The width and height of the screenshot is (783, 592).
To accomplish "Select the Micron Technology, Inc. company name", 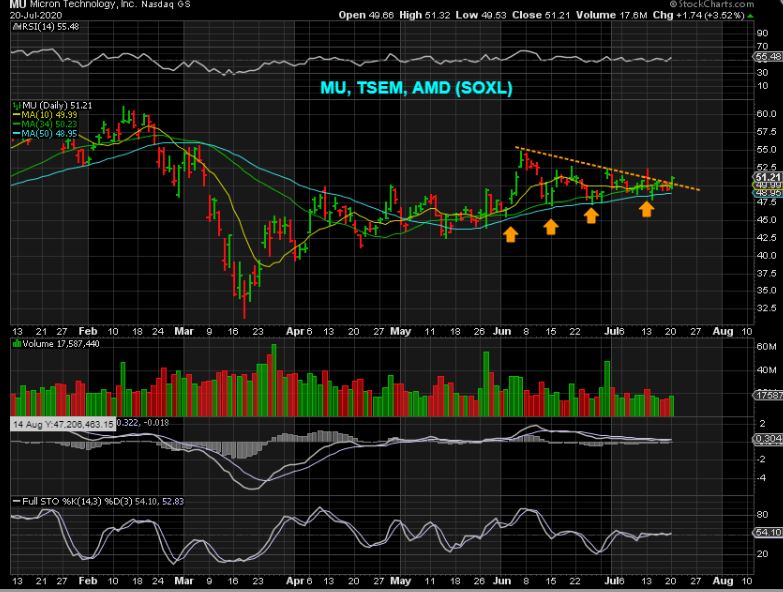I will pyautogui.click(x=83, y=4).
